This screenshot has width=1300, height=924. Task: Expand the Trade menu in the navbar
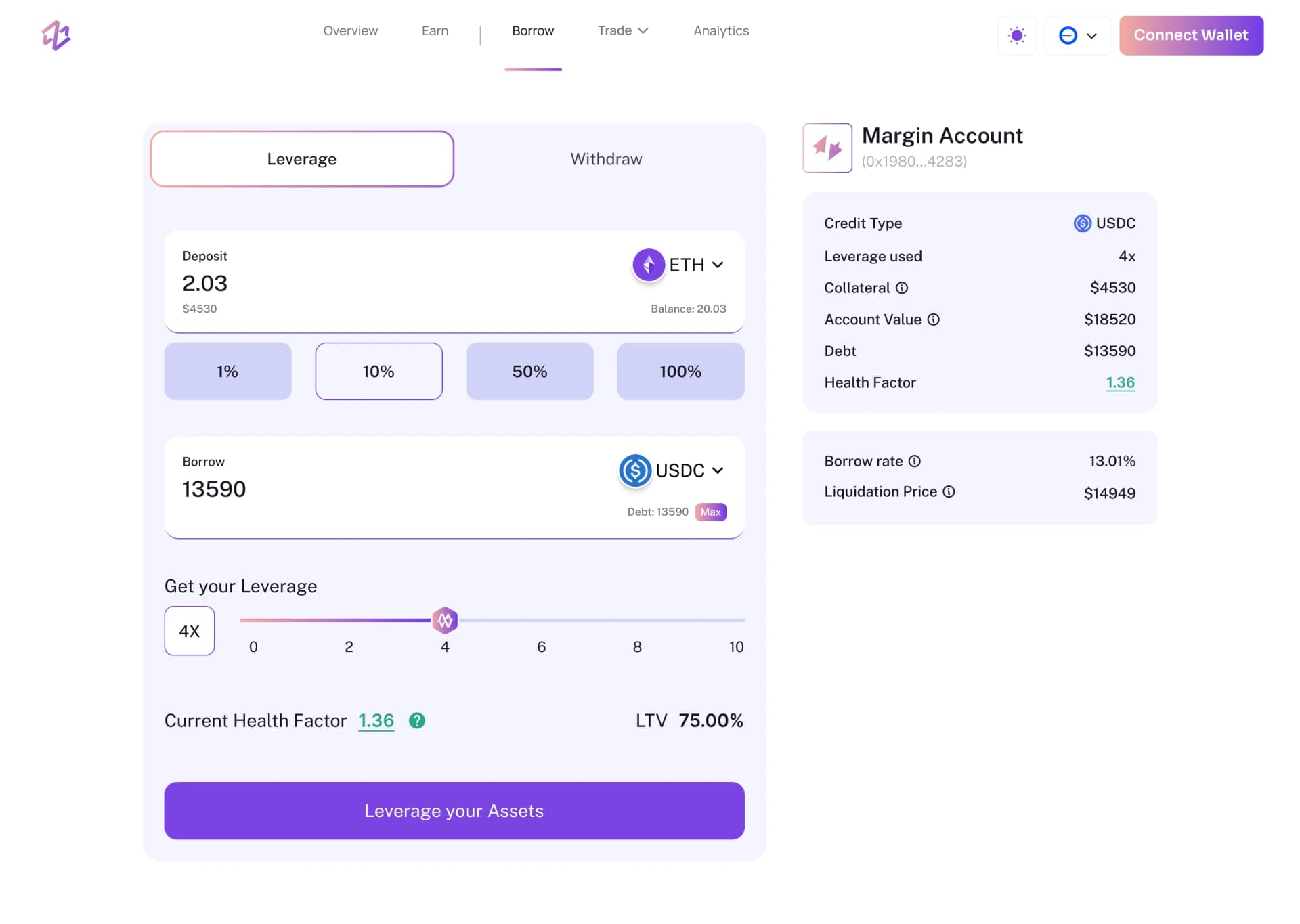click(622, 30)
